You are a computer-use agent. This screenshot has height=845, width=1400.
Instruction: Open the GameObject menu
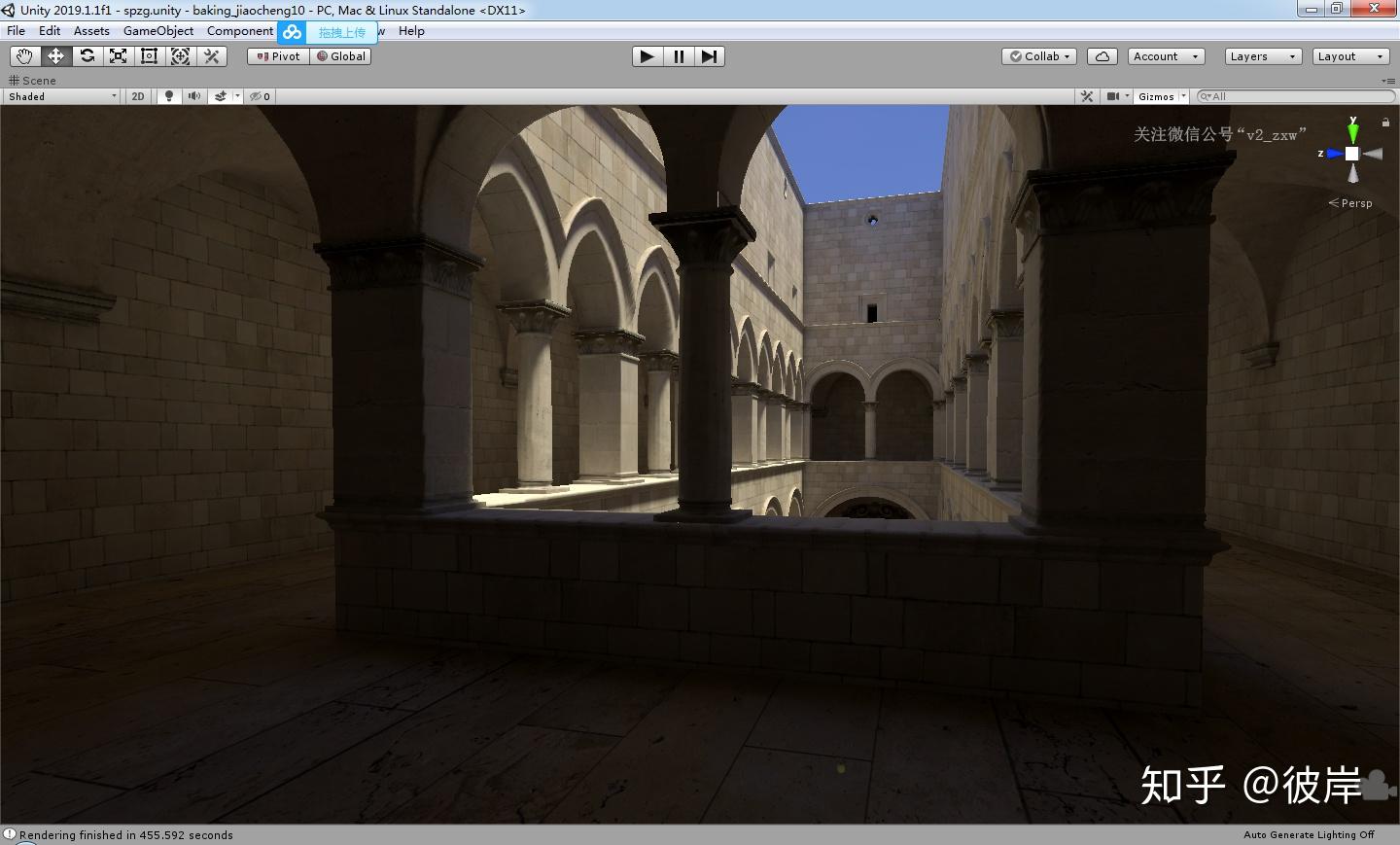(157, 31)
